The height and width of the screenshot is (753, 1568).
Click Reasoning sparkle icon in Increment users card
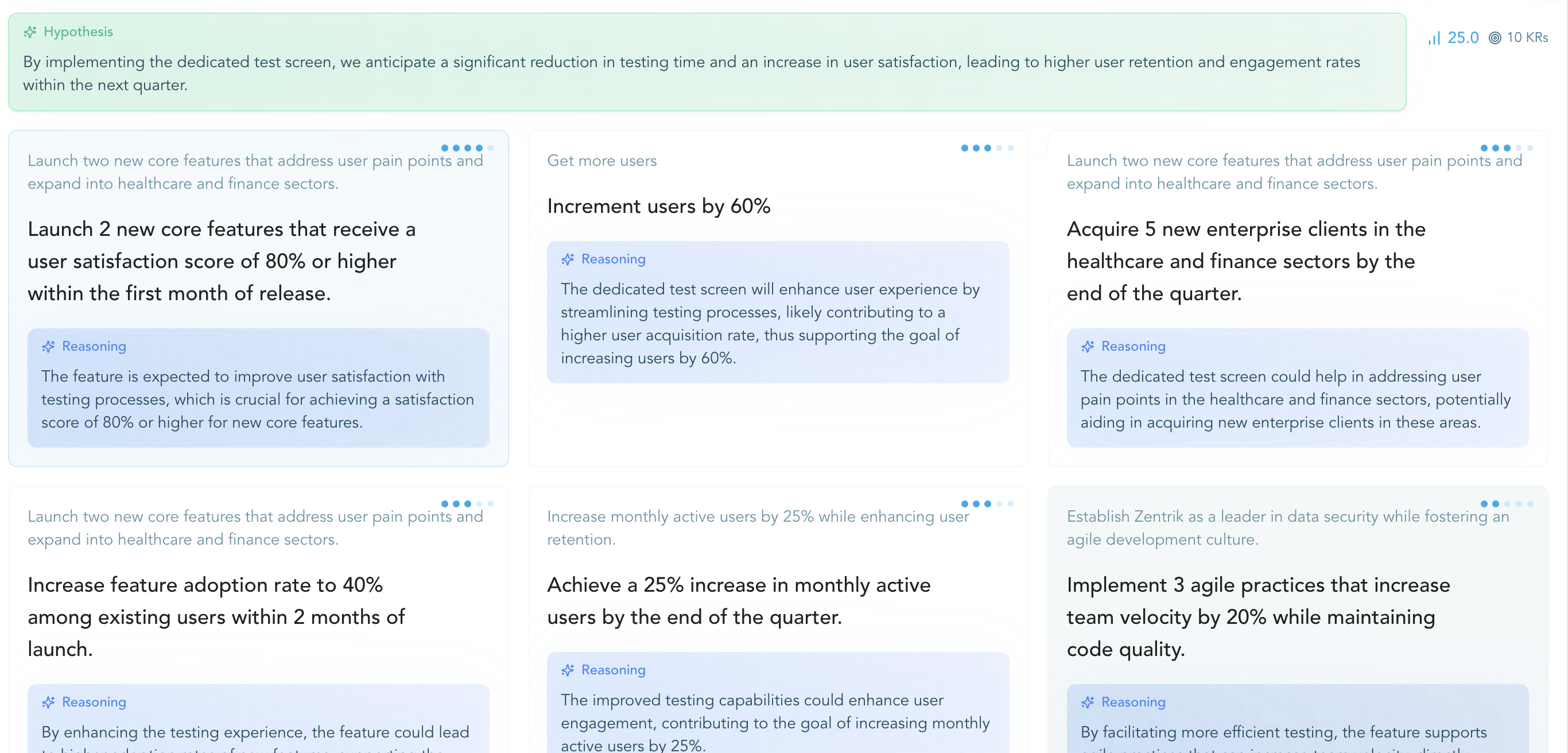pyautogui.click(x=567, y=259)
